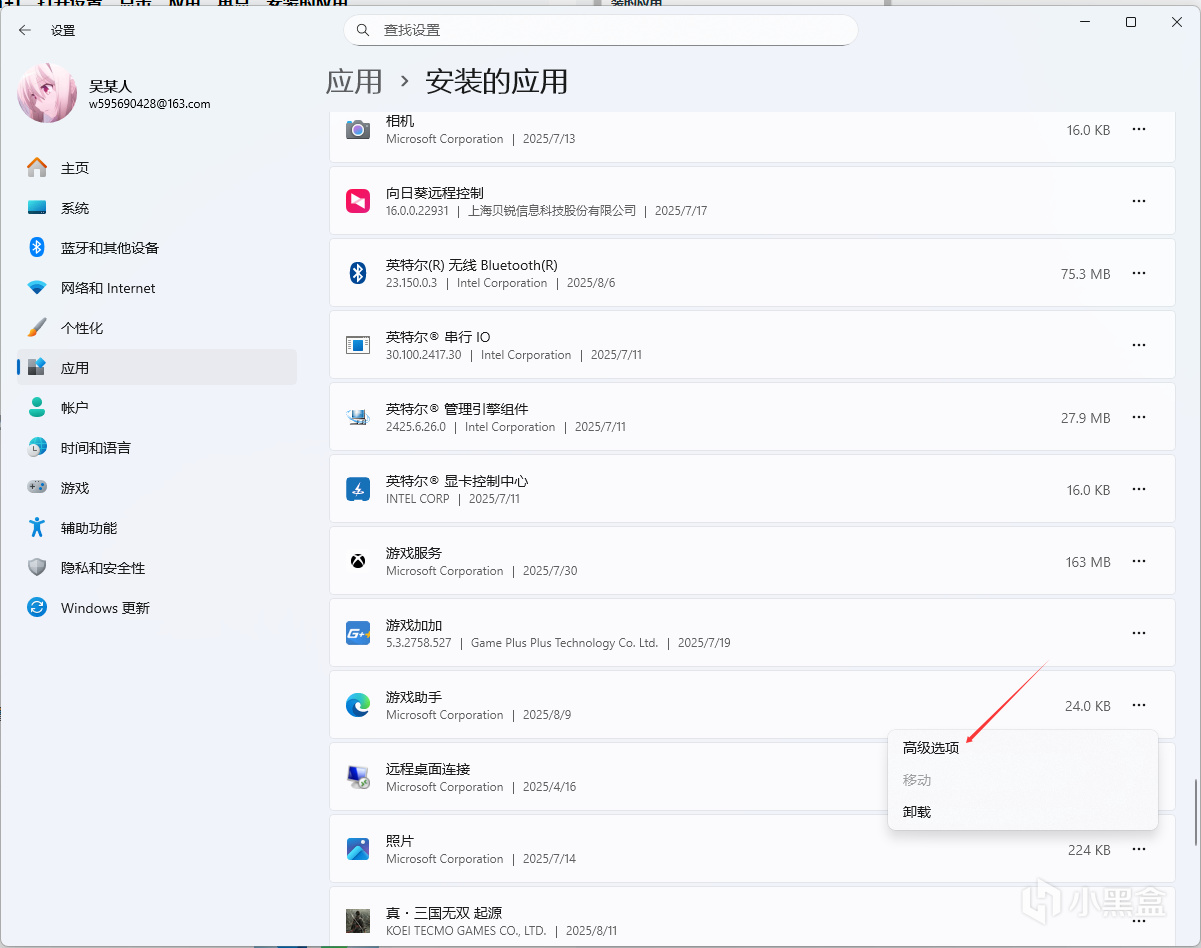Screen dimensions: 1201x948
Task: Open the three-dot menu for 游戏助手
Action: click(x=1138, y=705)
